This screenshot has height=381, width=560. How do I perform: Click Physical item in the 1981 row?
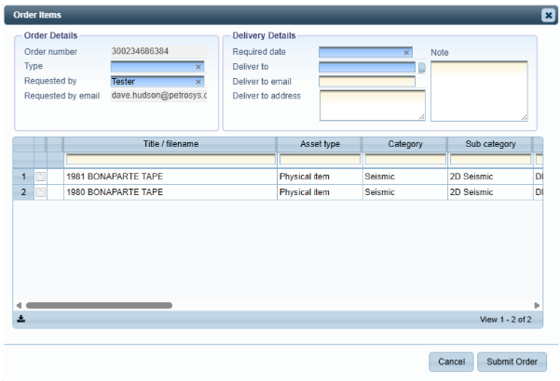coord(304,176)
